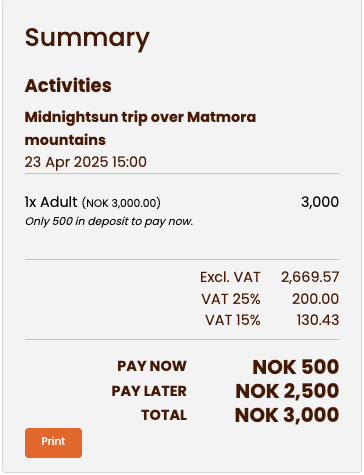Select the date 23 Apr 2025 15:00
The image size is (364, 475).
(86, 162)
